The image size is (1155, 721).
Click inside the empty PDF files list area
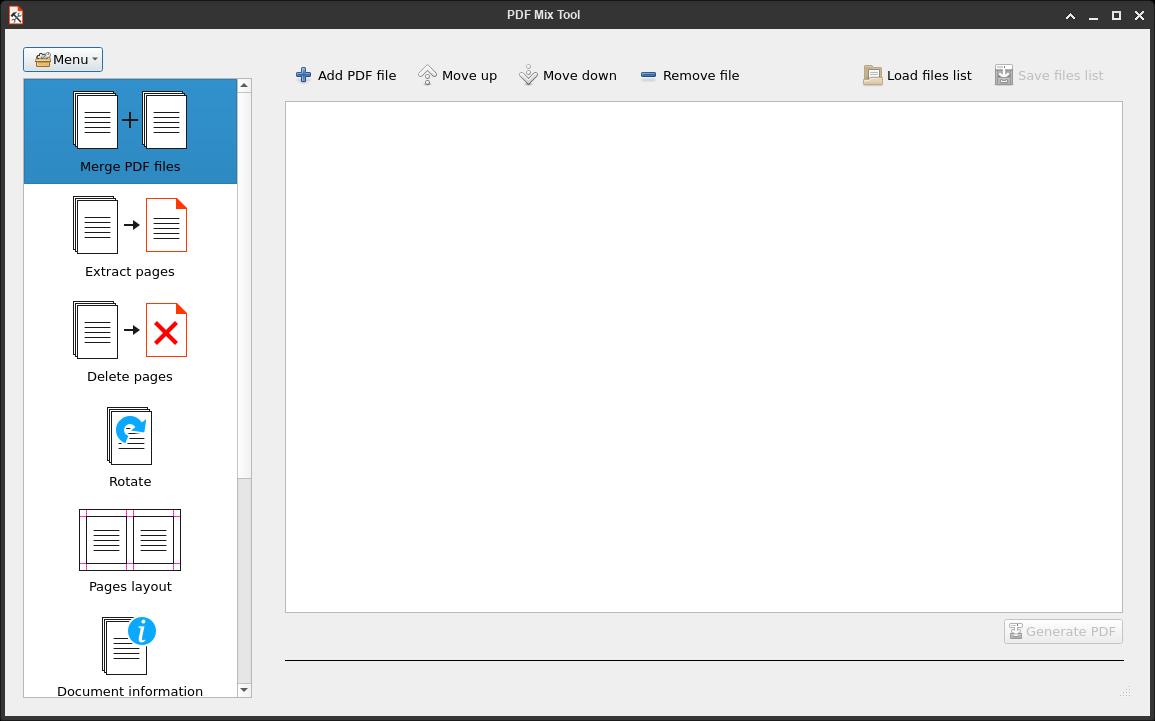[703, 357]
